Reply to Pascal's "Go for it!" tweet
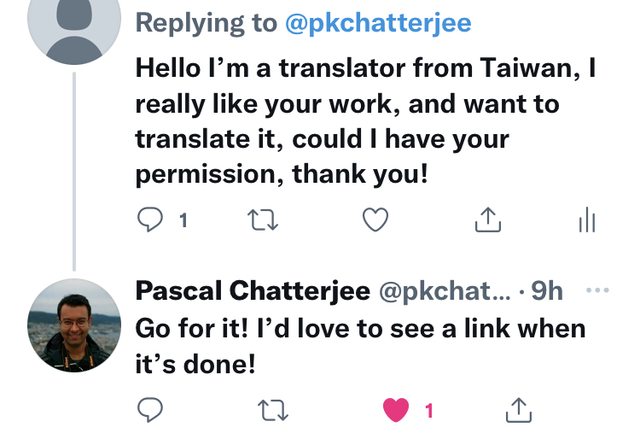640x445 pixels. (149, 409)
